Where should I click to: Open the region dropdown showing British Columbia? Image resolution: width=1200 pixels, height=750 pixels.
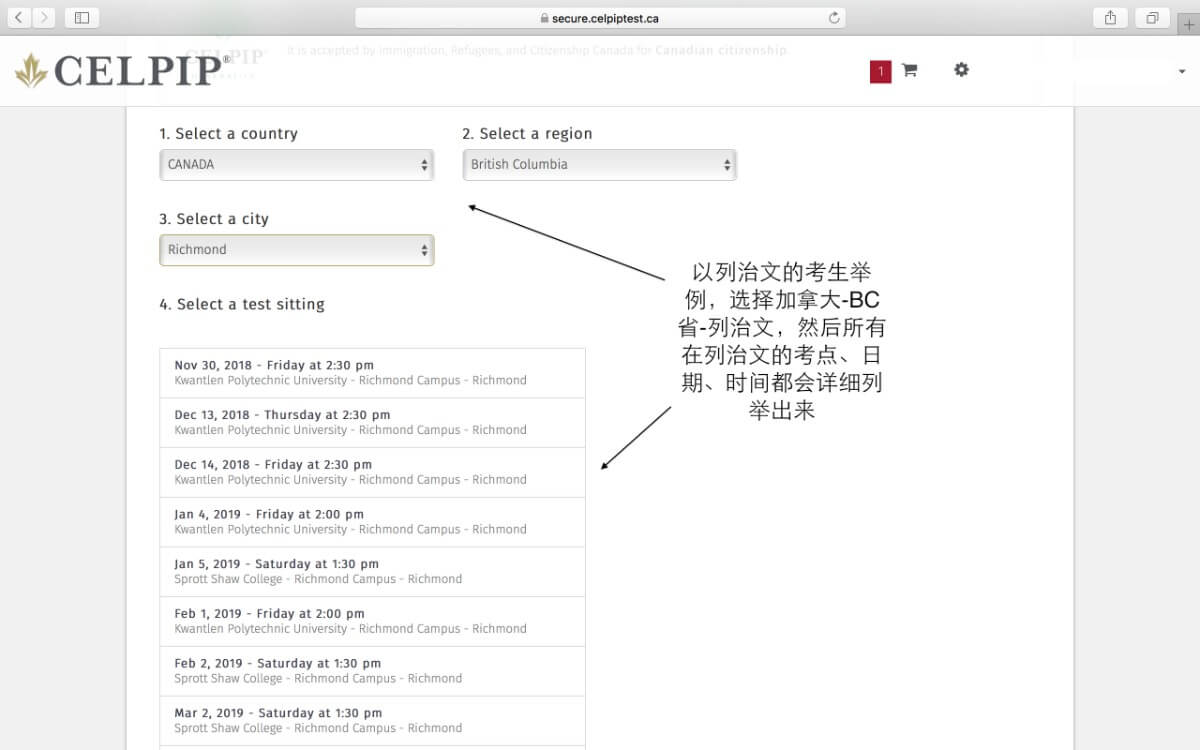599,165
